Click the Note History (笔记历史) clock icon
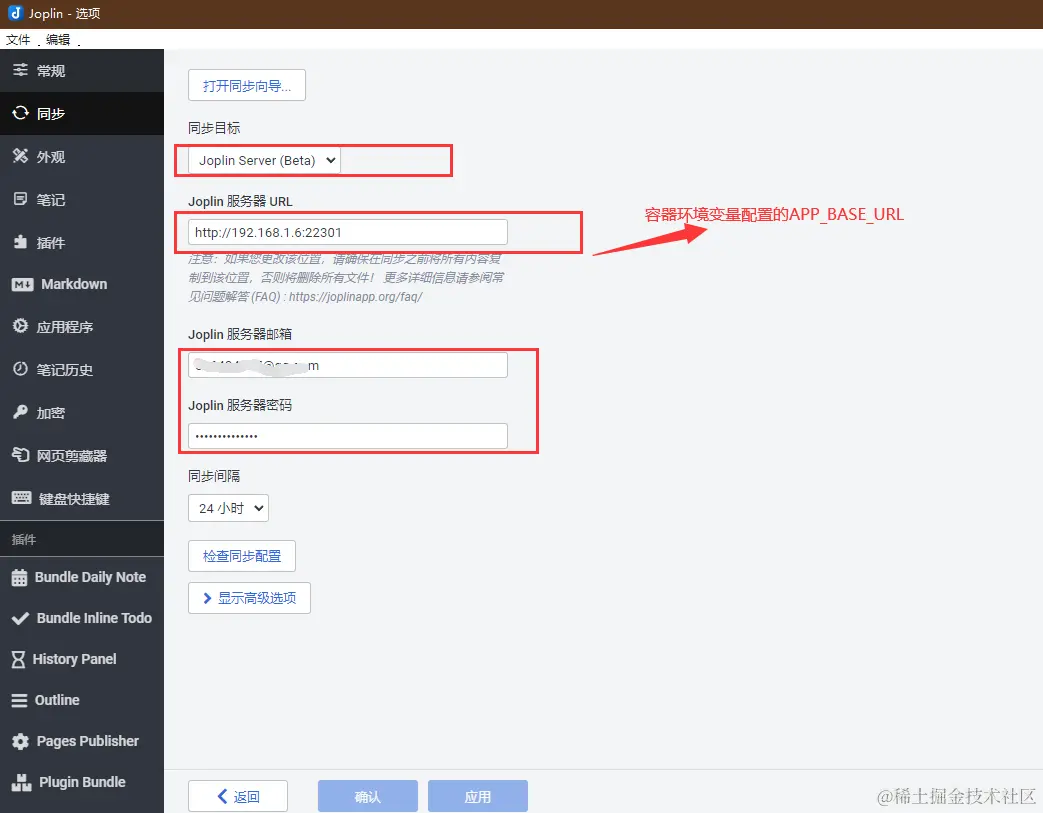1043x813 pixels. click(x=21, y=369)
